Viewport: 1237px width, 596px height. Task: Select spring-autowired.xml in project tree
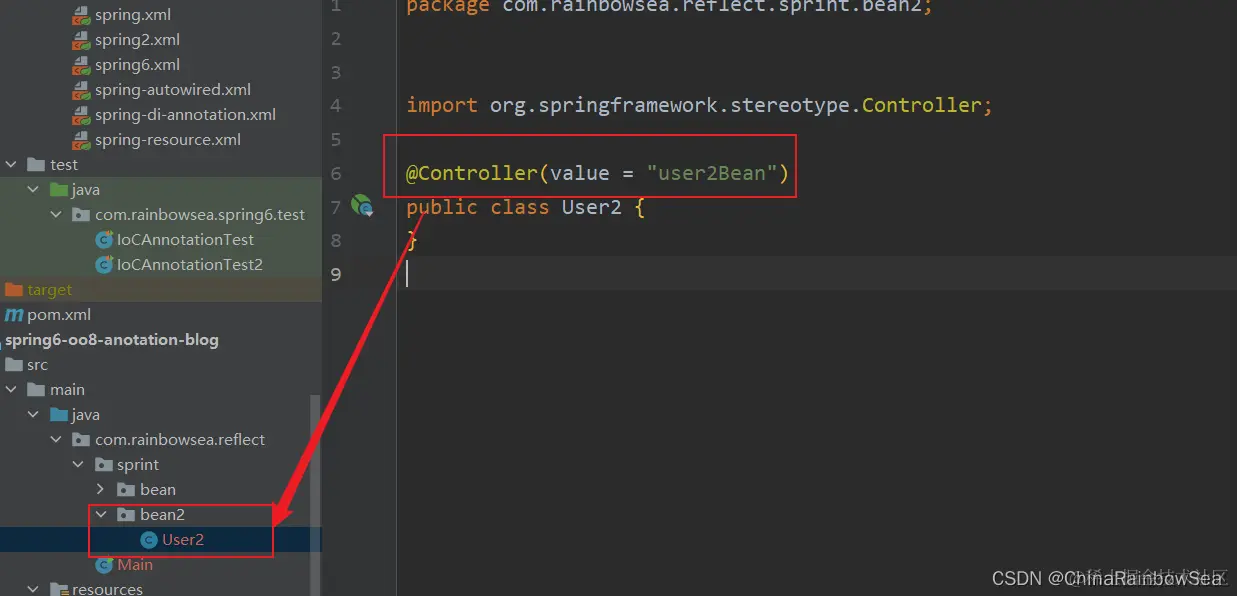[x=173, y=90]
